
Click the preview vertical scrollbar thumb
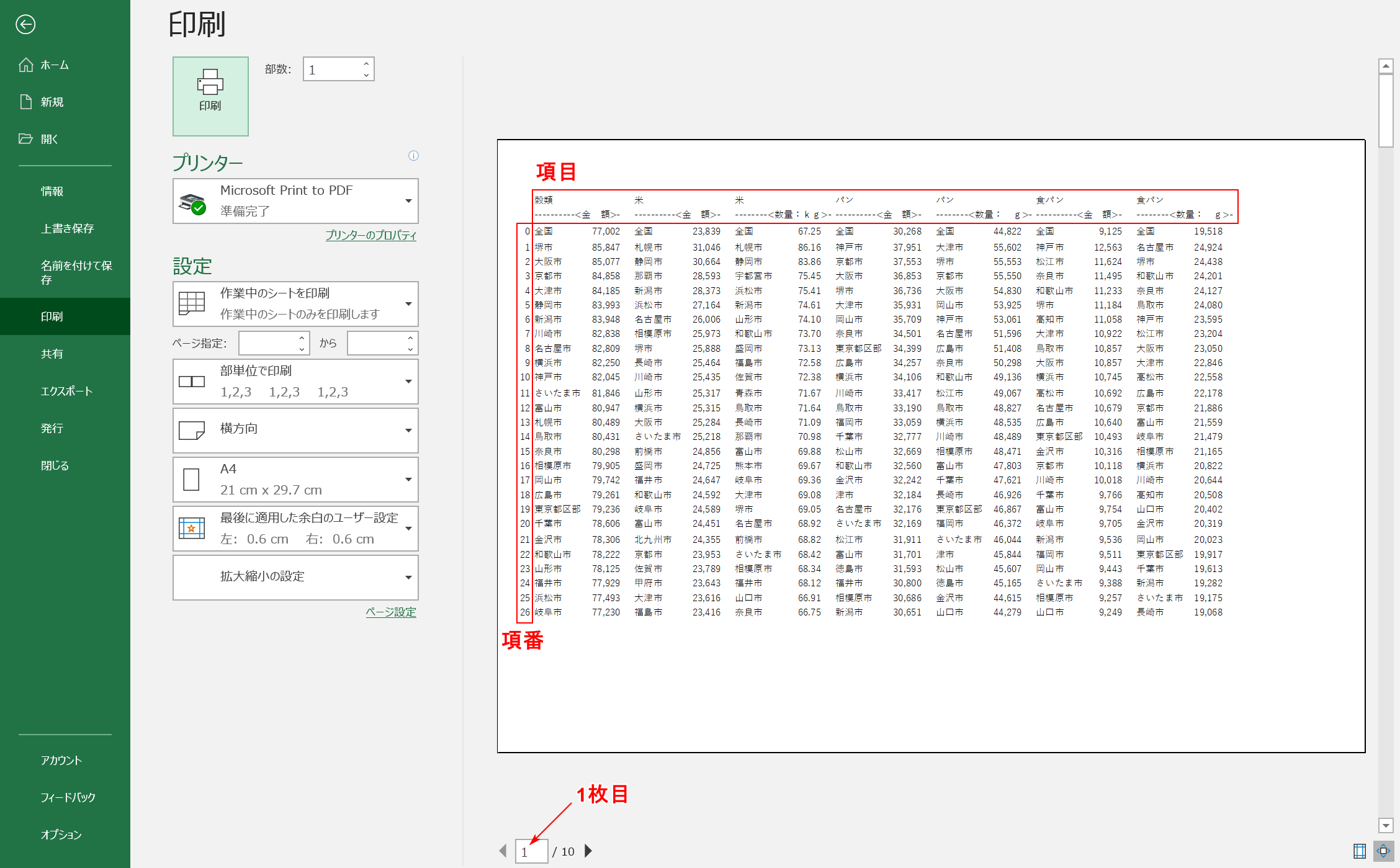[1386, 110]
